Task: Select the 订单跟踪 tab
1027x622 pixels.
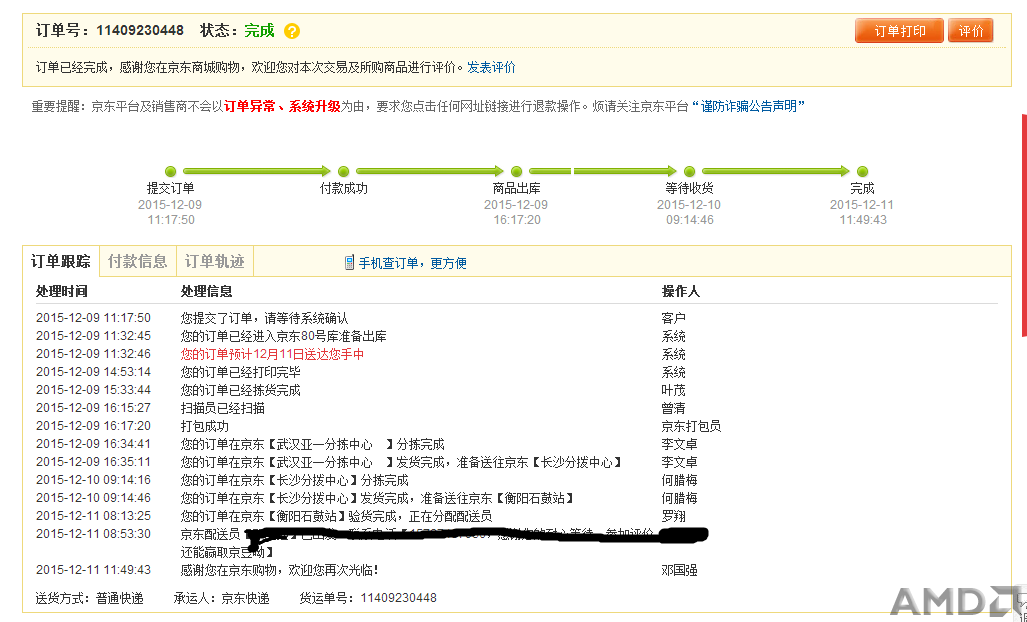Action: click(x=61, y=261)
